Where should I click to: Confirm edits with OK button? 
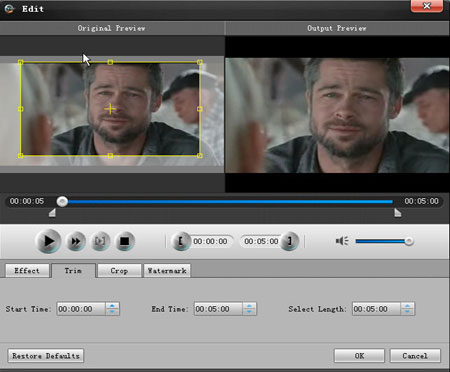359,356
